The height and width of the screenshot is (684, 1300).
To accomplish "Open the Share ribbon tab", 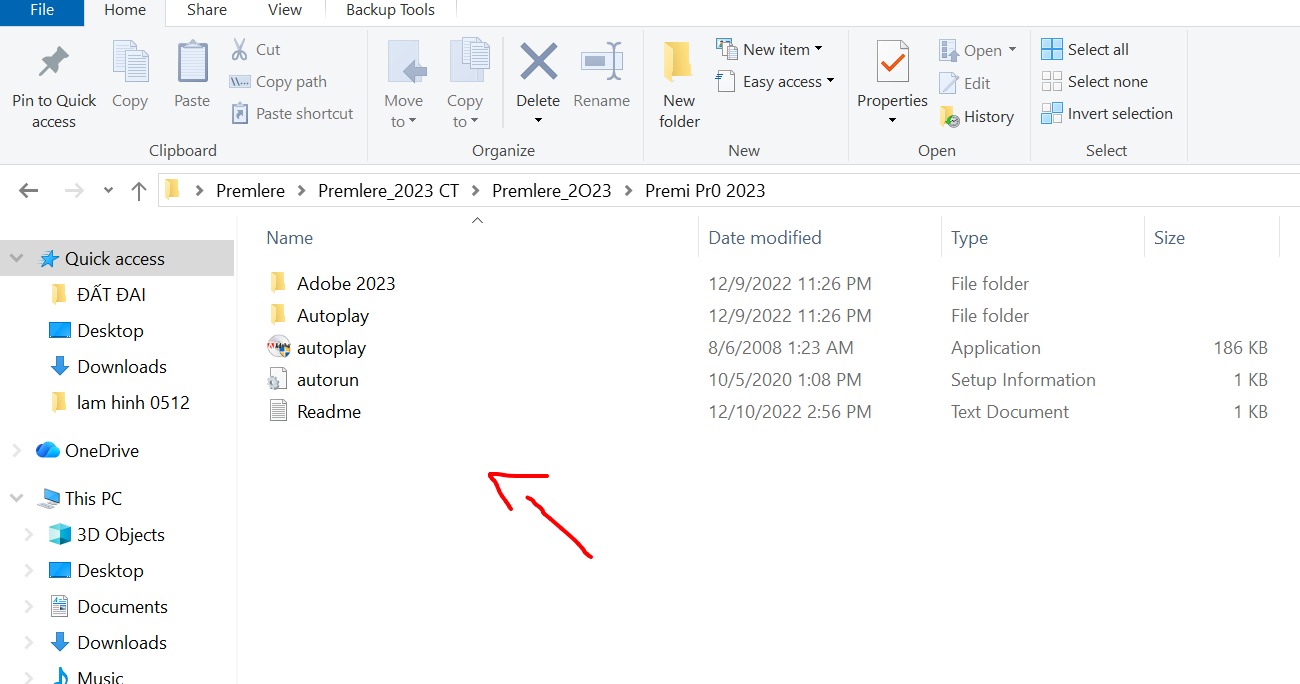I will point(207,10).
